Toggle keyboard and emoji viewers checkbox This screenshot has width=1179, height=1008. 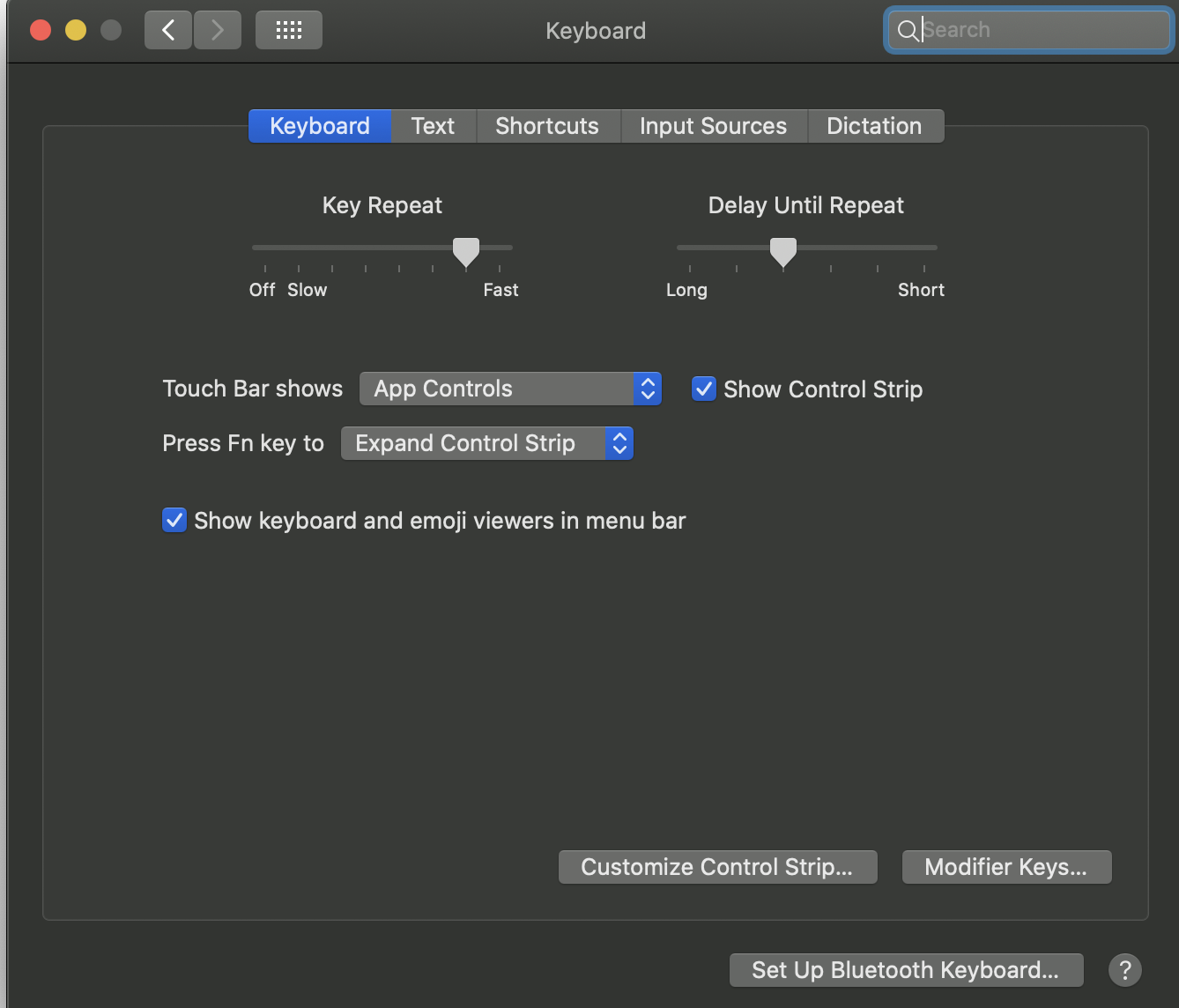174,520
